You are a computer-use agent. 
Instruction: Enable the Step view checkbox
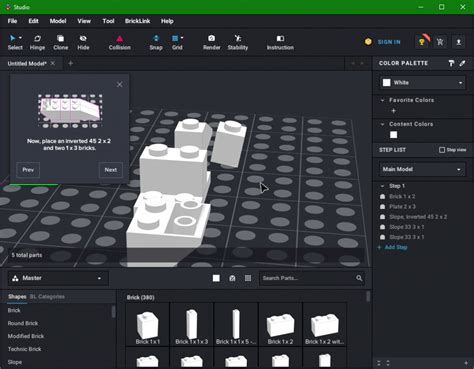(x=442, y=150)
